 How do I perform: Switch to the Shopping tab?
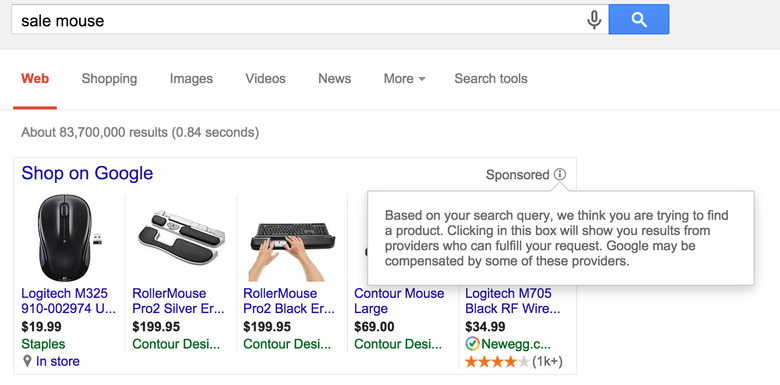tap(109, 79)
